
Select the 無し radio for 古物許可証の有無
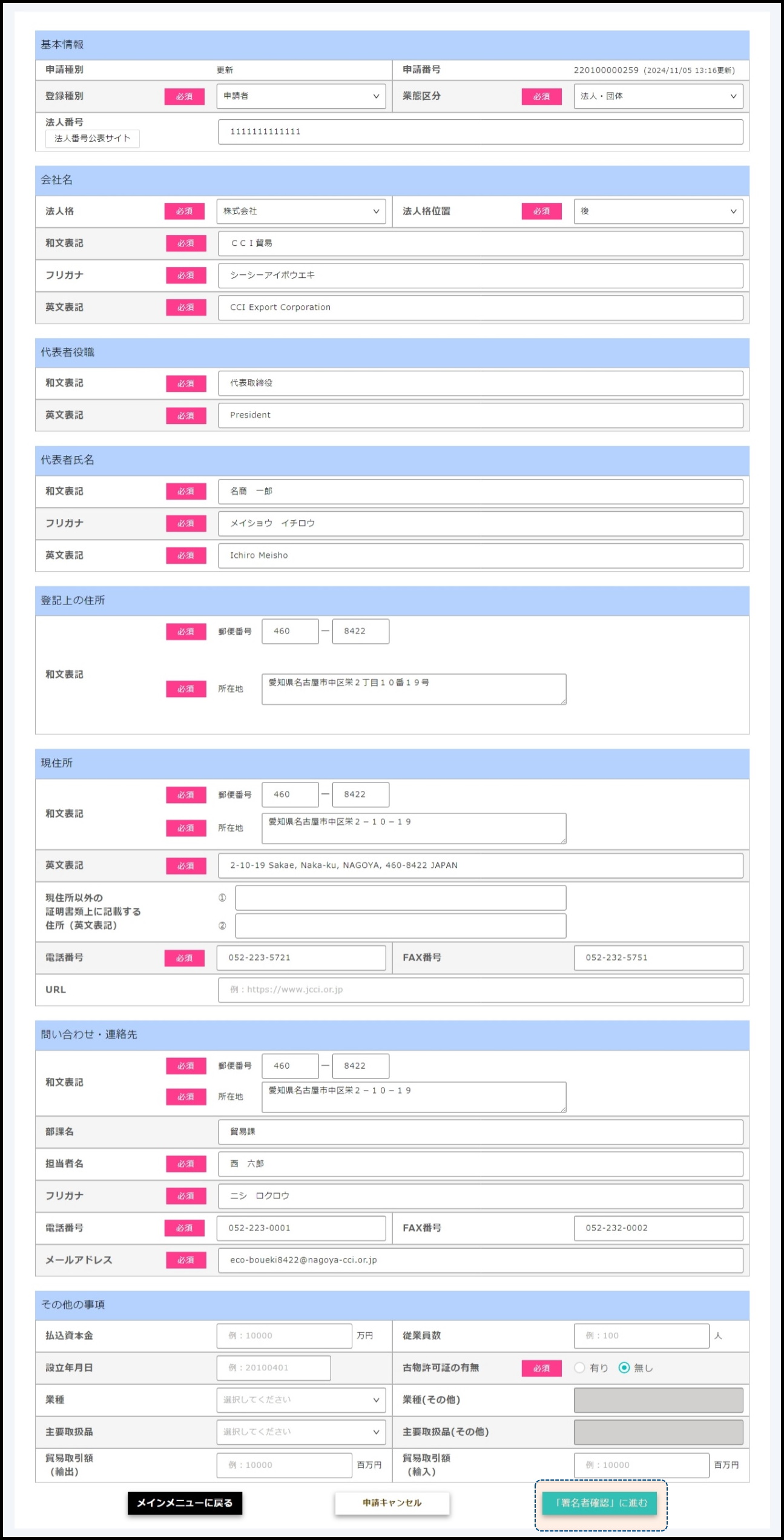click(x=624, y=1367)
